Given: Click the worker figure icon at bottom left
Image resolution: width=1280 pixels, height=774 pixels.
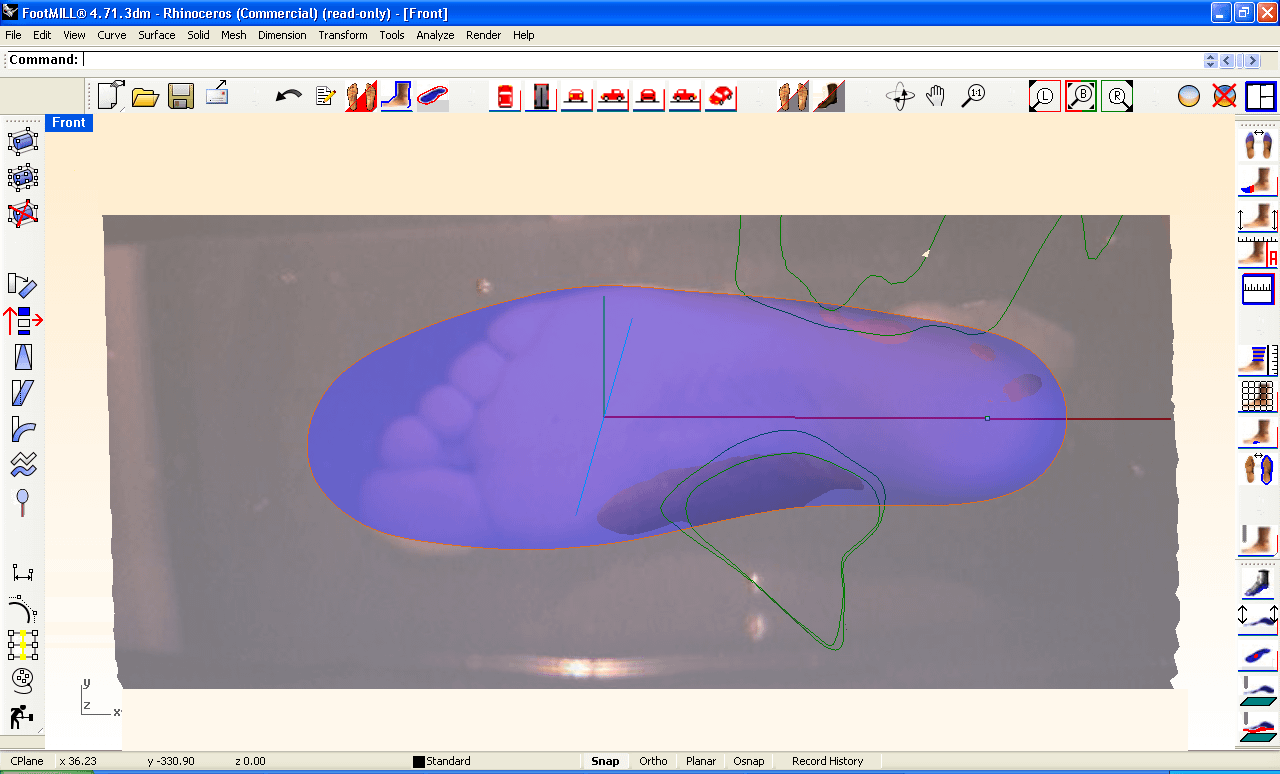Looking at the screenshot, I should [x=21, y=716].
